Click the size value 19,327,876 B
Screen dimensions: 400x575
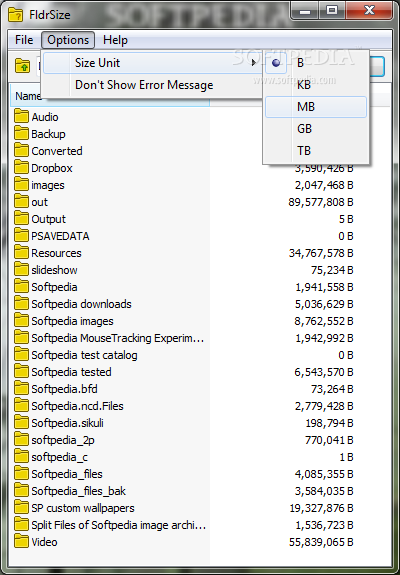[x=321, y=508]
